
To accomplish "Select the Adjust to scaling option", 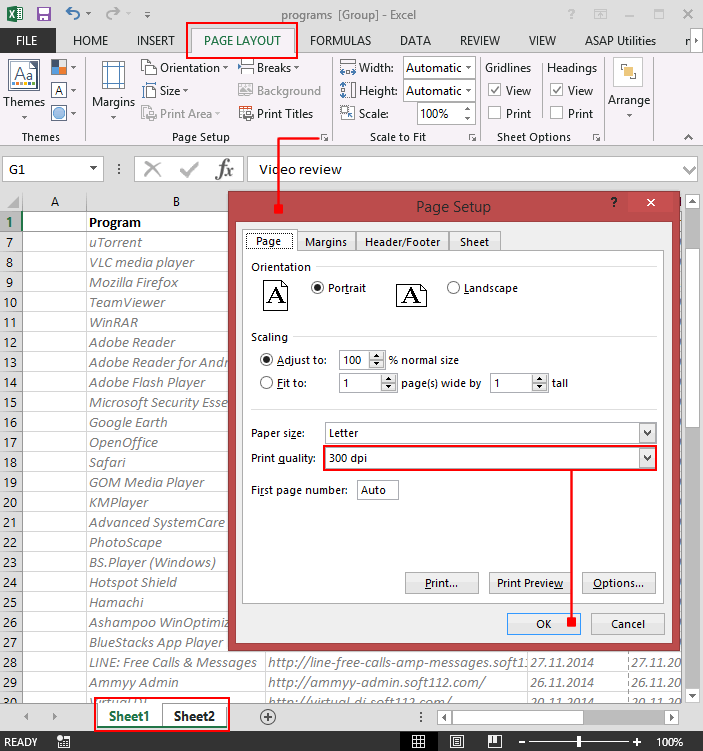I will pos(266,360).
